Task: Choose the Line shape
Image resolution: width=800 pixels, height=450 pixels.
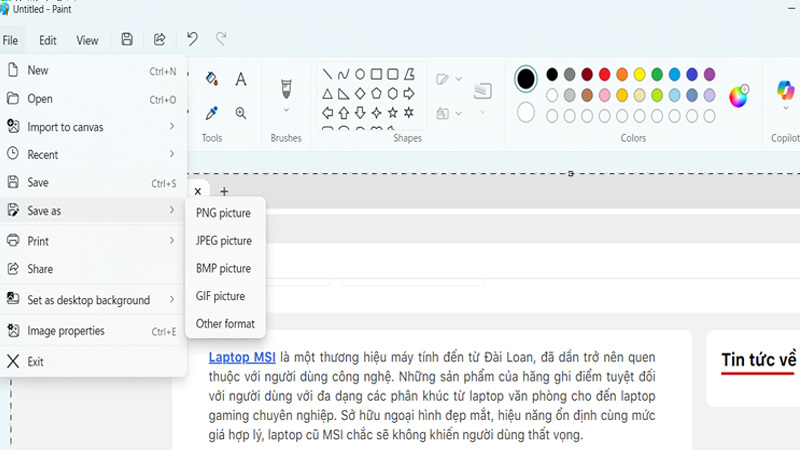Action: point(328,74)
